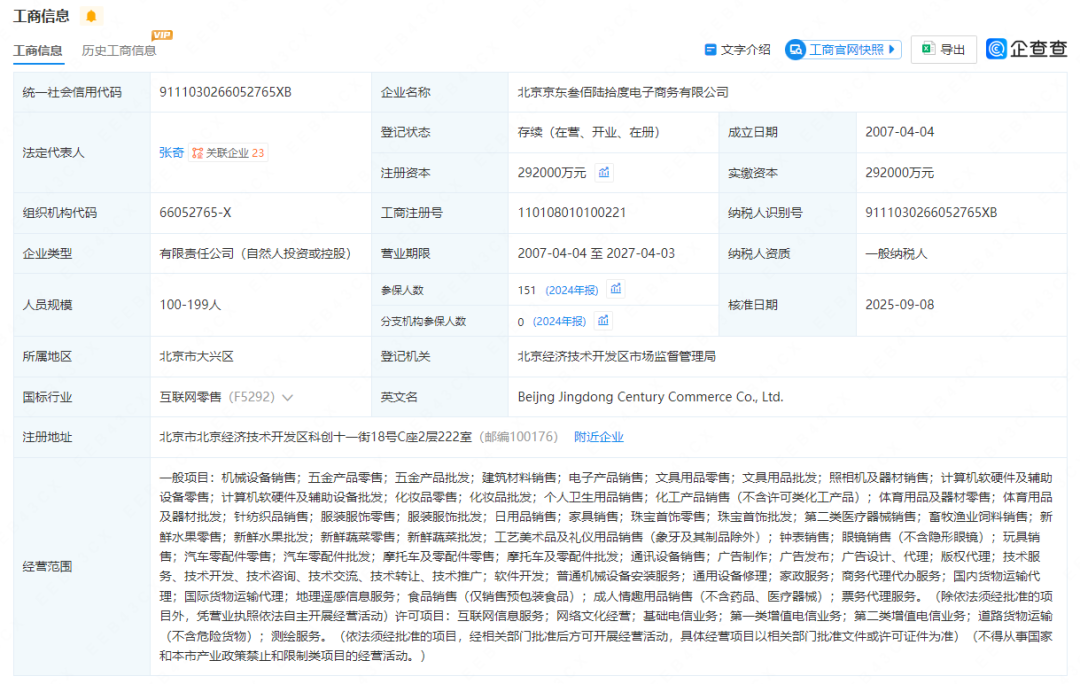Click English name Beijng Jingdong Century Commerce

point(650,397)
